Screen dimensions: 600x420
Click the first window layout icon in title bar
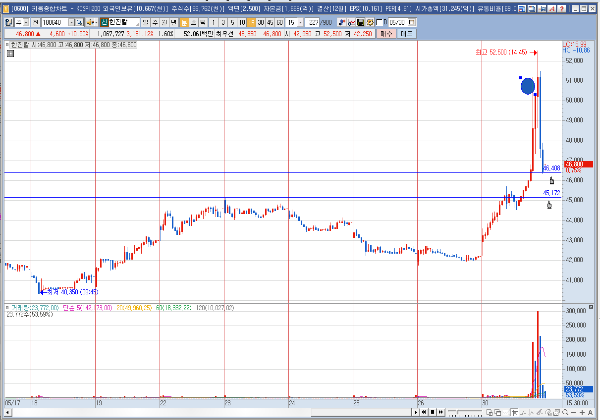click(x=522, y=8)
